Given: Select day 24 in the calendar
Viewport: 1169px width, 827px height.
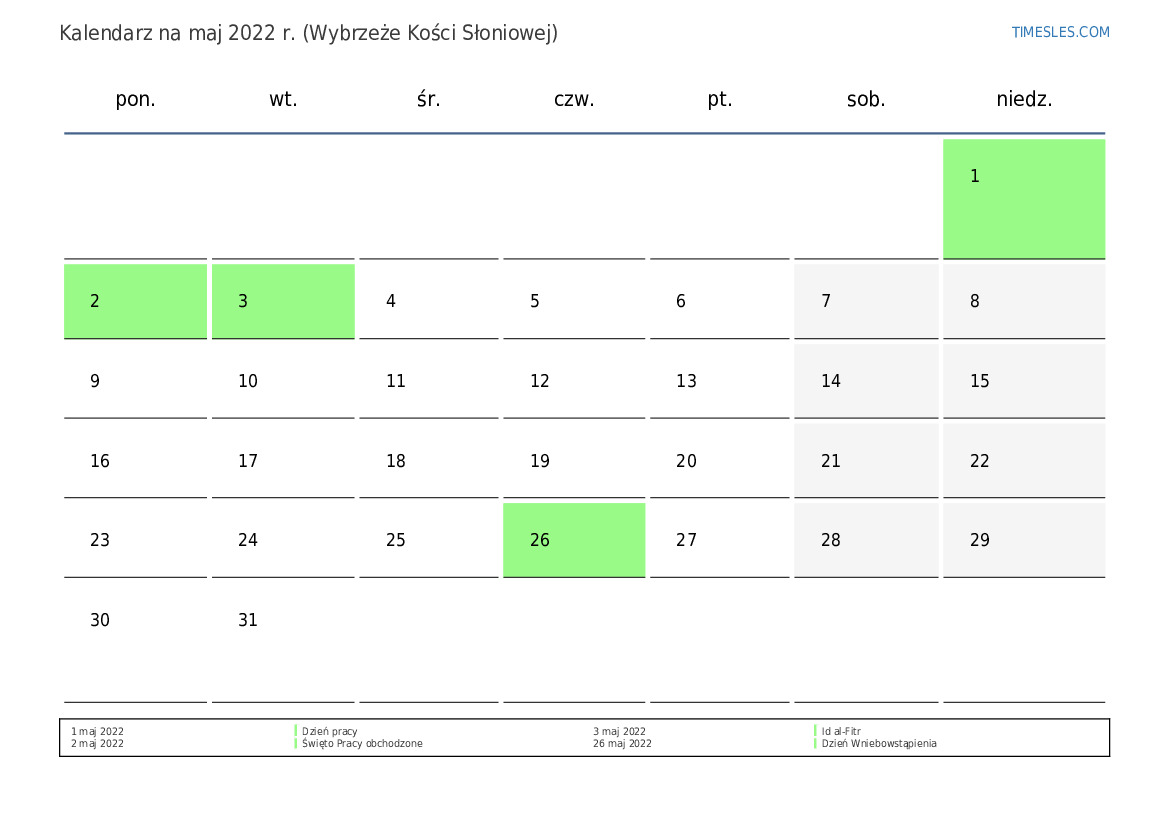Looking at the screenshot, I should click(283, 540).
